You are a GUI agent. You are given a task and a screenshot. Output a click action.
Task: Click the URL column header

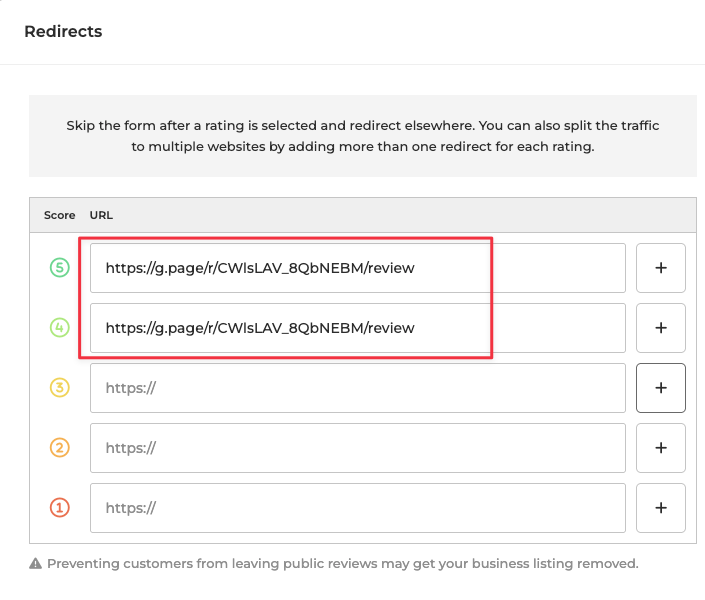tap(101, 215)
